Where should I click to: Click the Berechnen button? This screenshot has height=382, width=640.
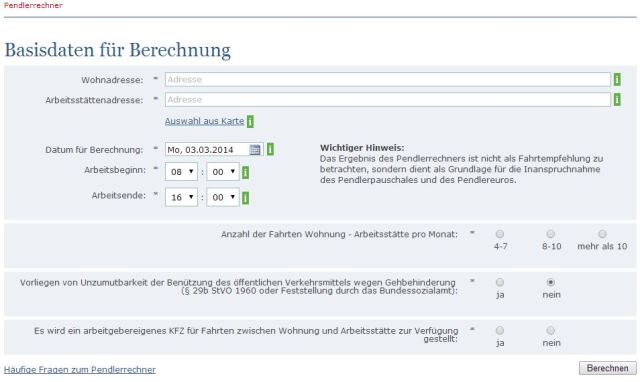(607, 368)
